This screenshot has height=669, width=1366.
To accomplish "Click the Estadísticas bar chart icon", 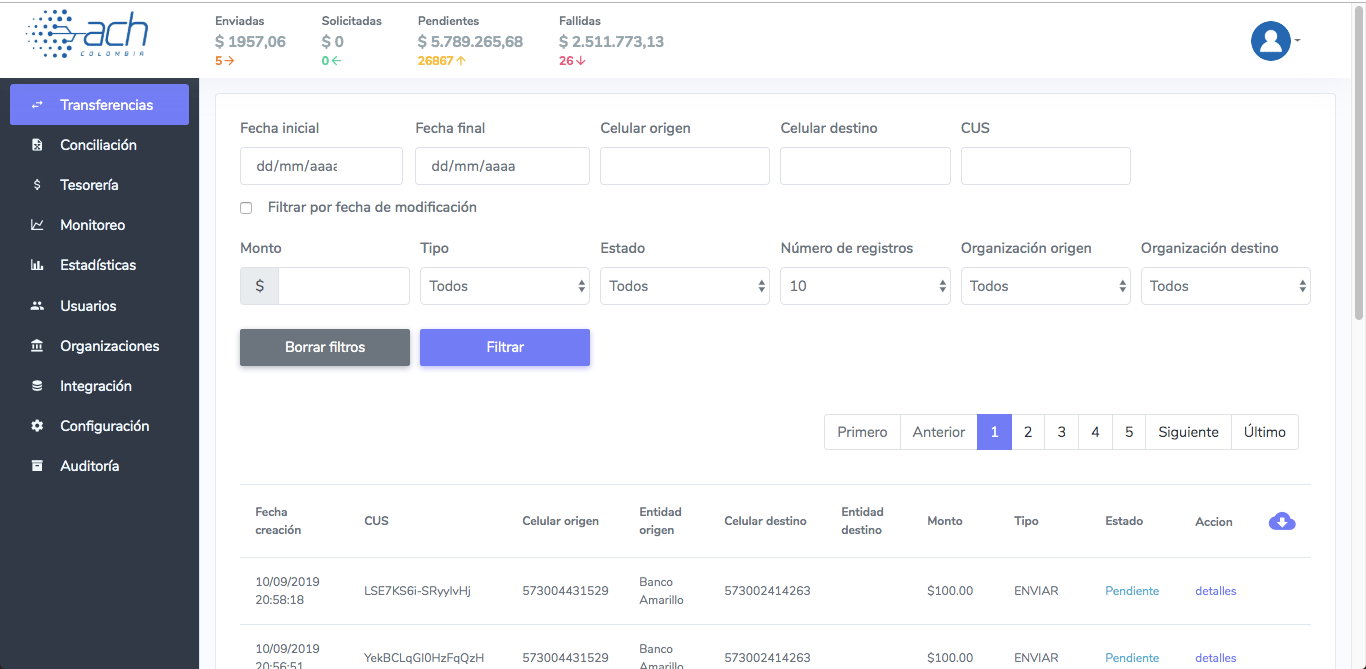I will click(x=37, y=265).
